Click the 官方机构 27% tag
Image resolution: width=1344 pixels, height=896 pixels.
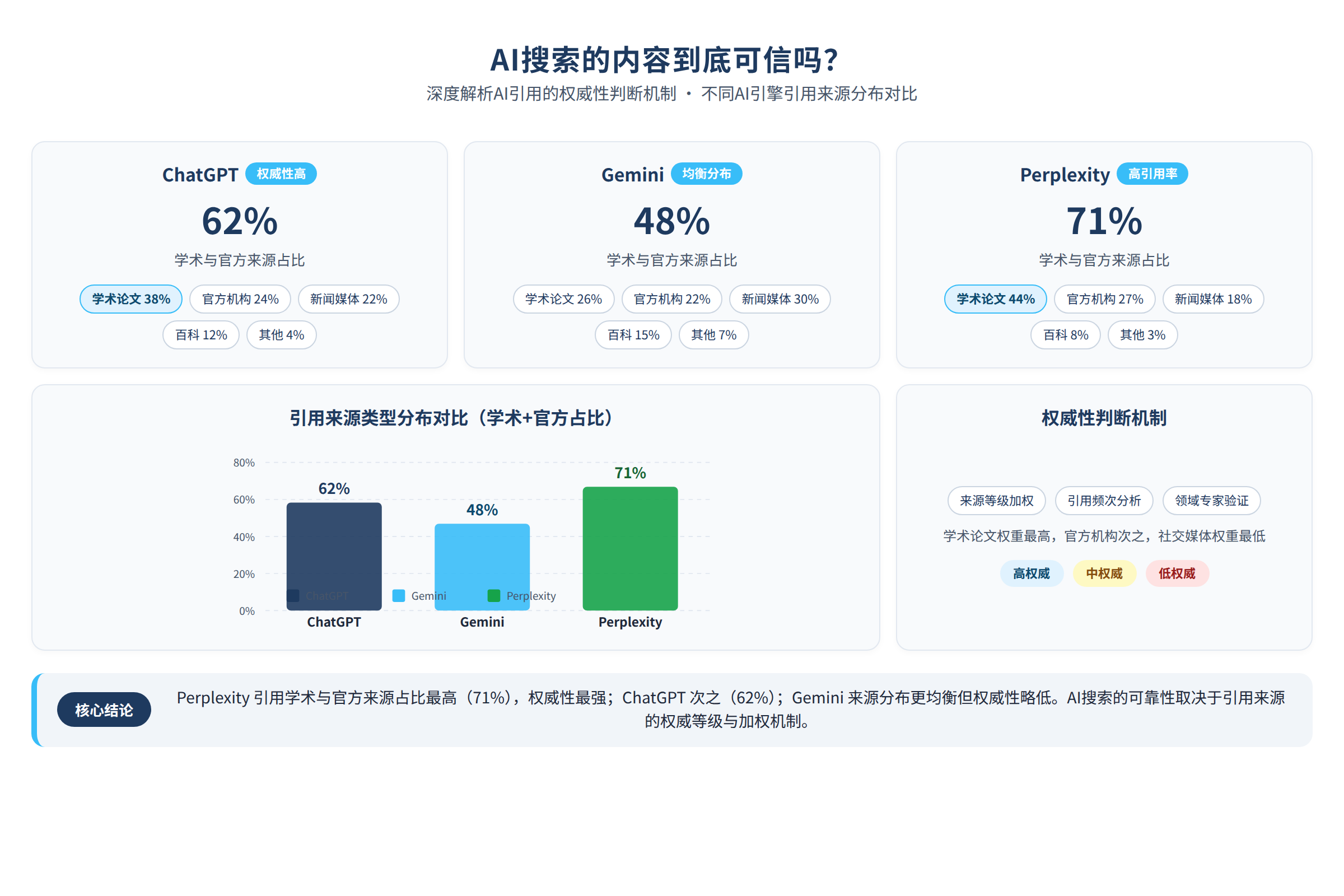tap(1104, 299)
